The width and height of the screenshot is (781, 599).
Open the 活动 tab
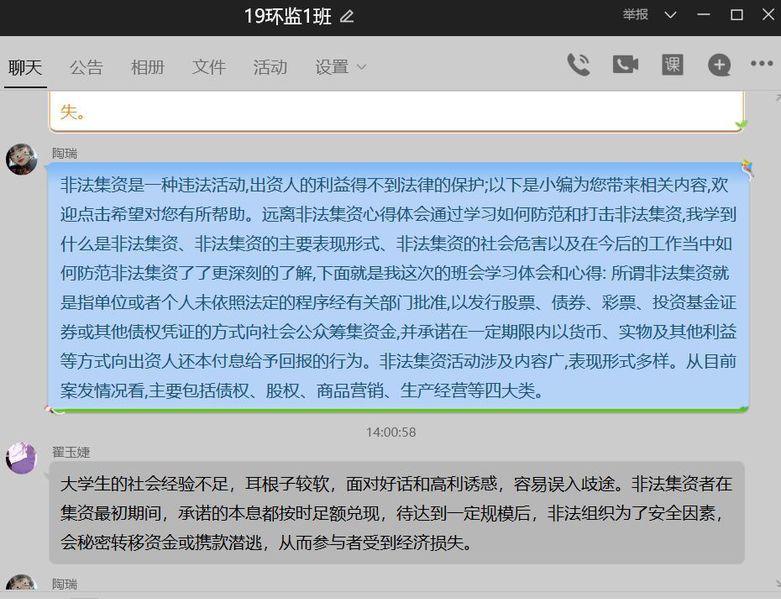[270, 67]
